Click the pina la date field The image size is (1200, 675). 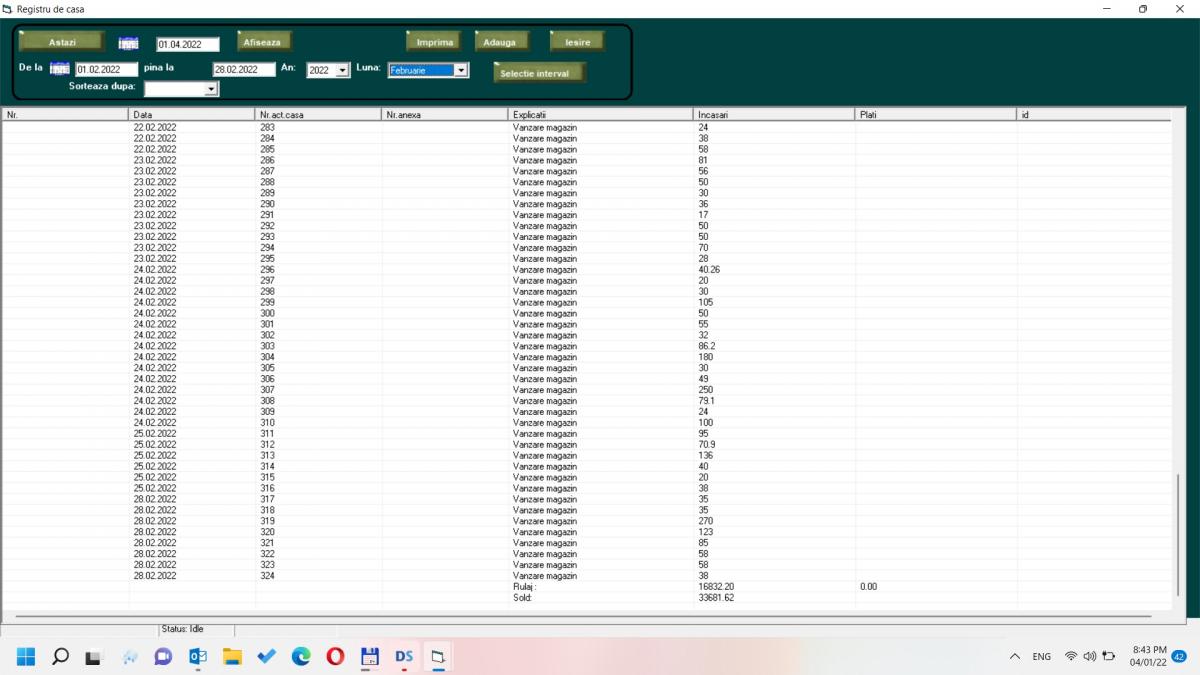[243, 70]
